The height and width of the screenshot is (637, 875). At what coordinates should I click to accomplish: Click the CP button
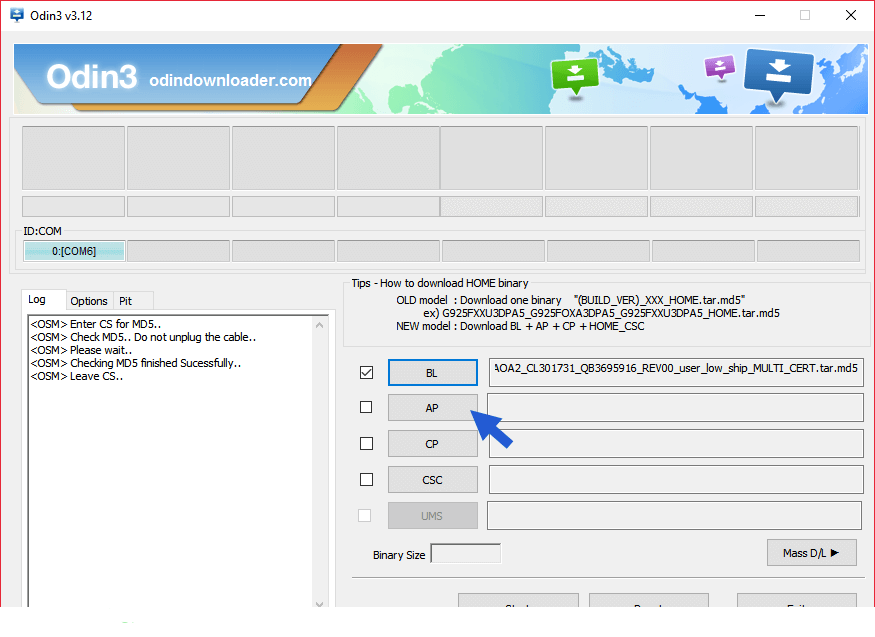(x=432, y=444)
